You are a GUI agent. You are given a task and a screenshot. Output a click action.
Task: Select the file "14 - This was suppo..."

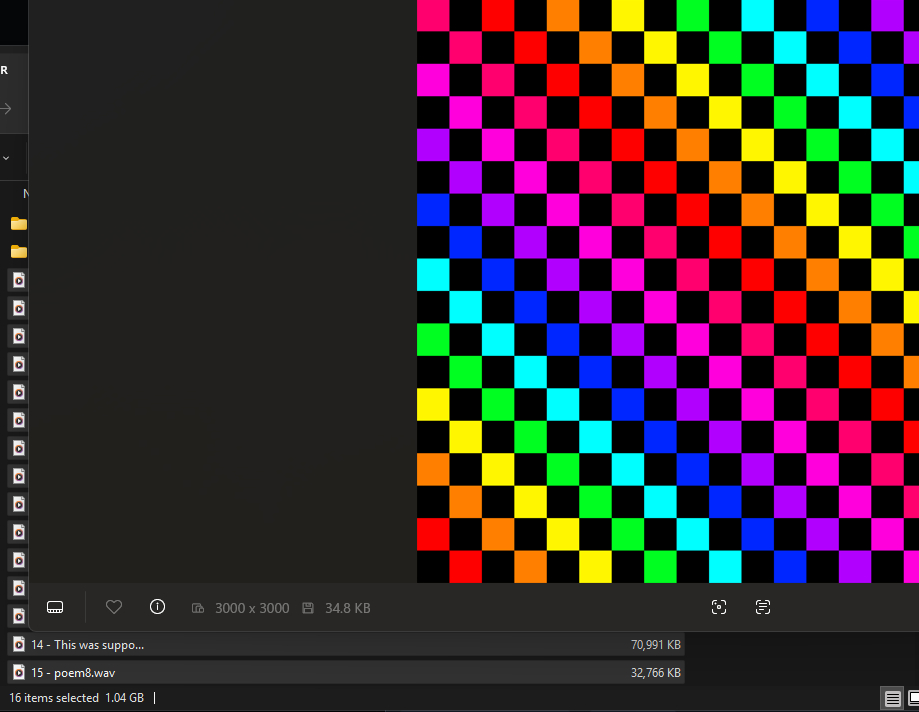coord(88,645)
